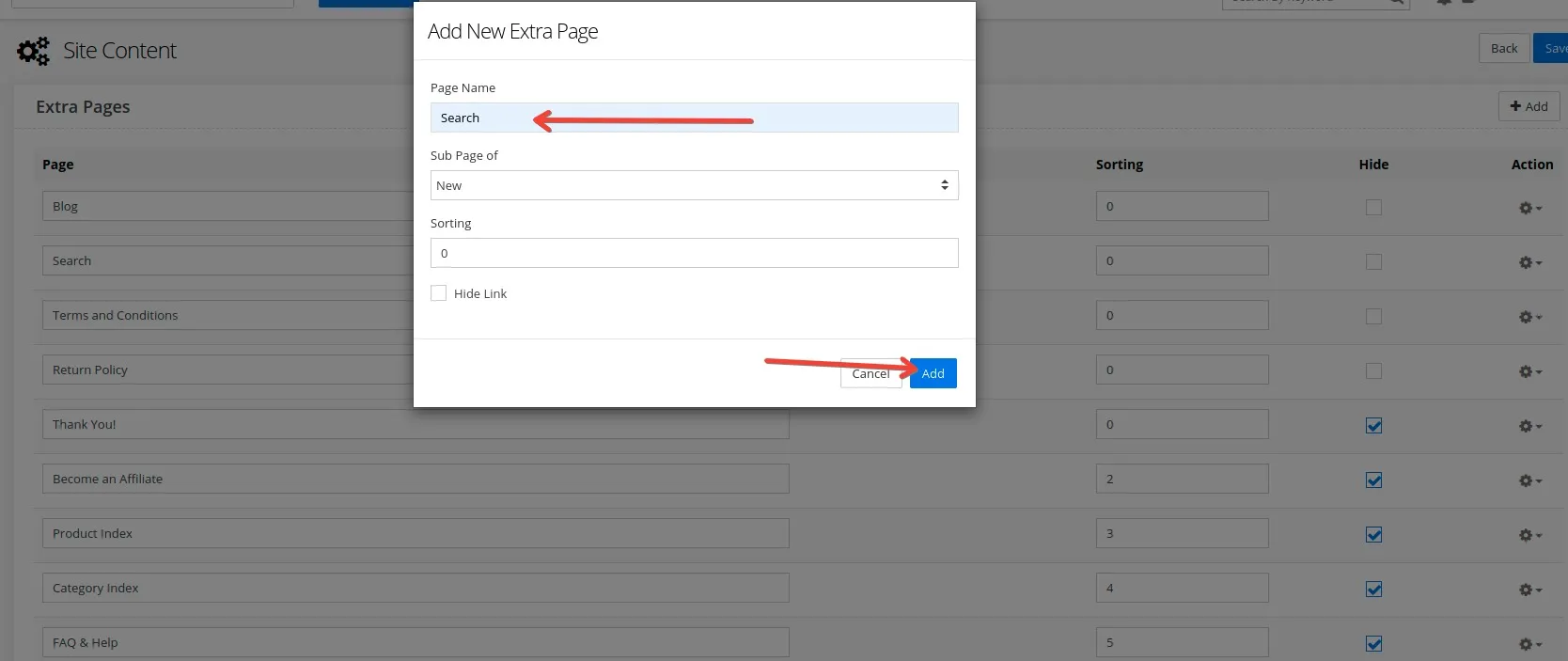Enable the Hide Link checkbox
Image resolution: width=1568 pixels, height=661 pixels.
pos(439,293)
